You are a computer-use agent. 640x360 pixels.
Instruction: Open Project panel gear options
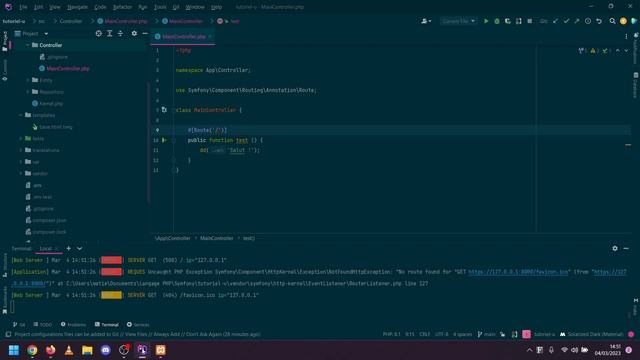[x=134, y=33]
